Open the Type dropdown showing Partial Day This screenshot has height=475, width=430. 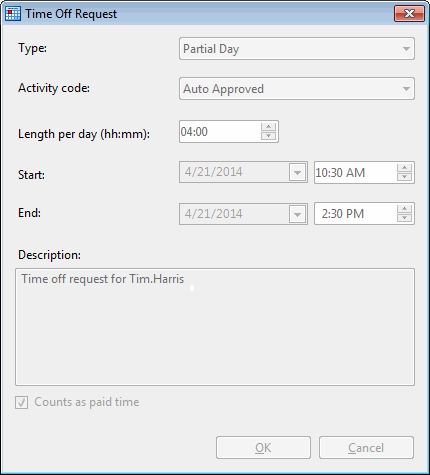pyautogui.click(x=297, y=49)
